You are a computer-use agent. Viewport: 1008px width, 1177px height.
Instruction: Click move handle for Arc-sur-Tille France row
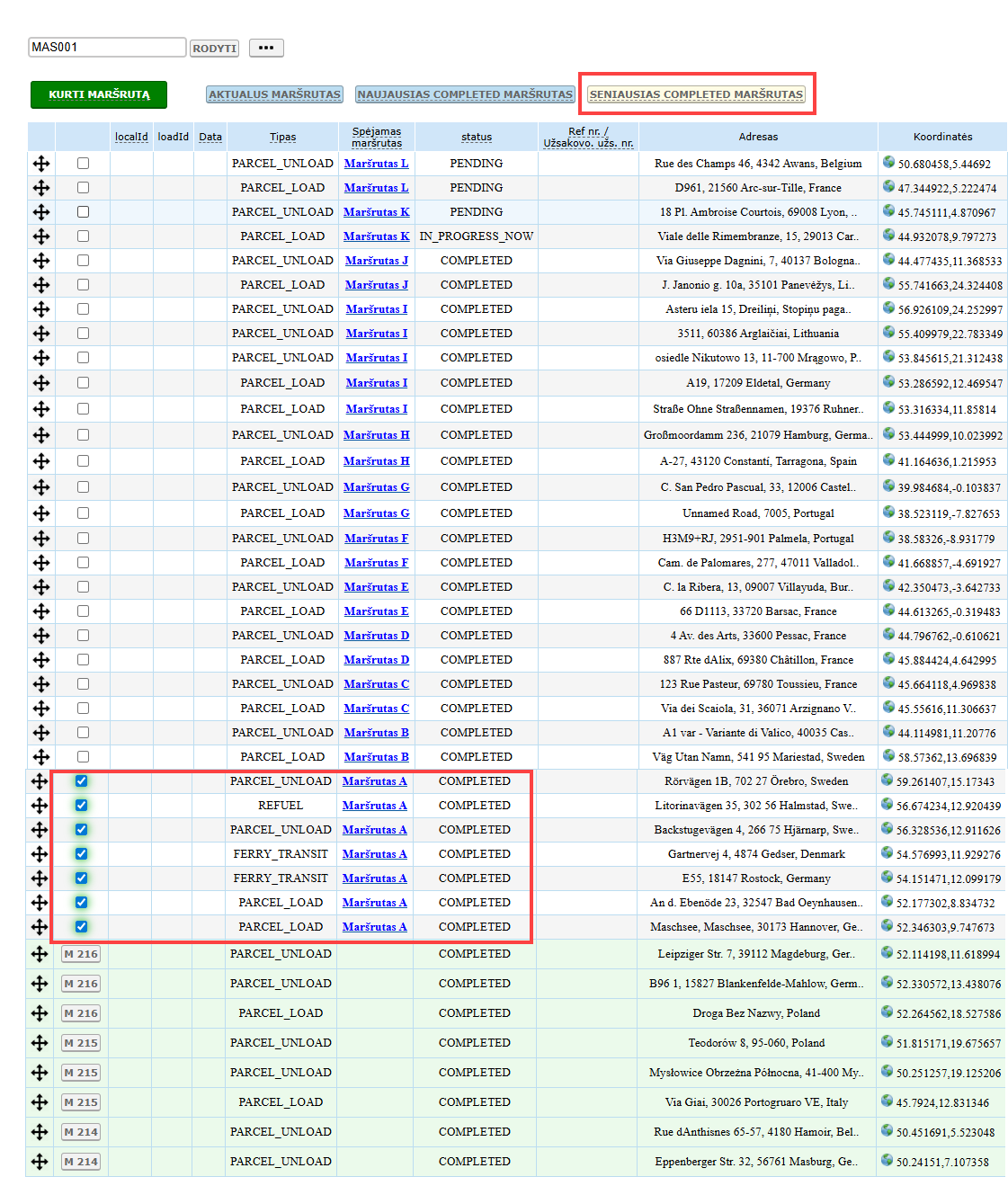click(41, 188)
